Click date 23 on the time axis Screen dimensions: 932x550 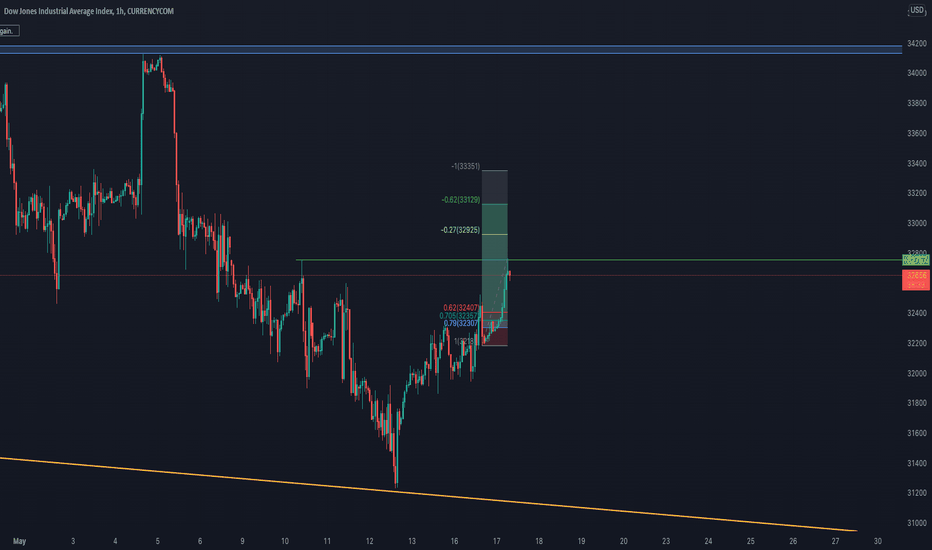(666, 541)
